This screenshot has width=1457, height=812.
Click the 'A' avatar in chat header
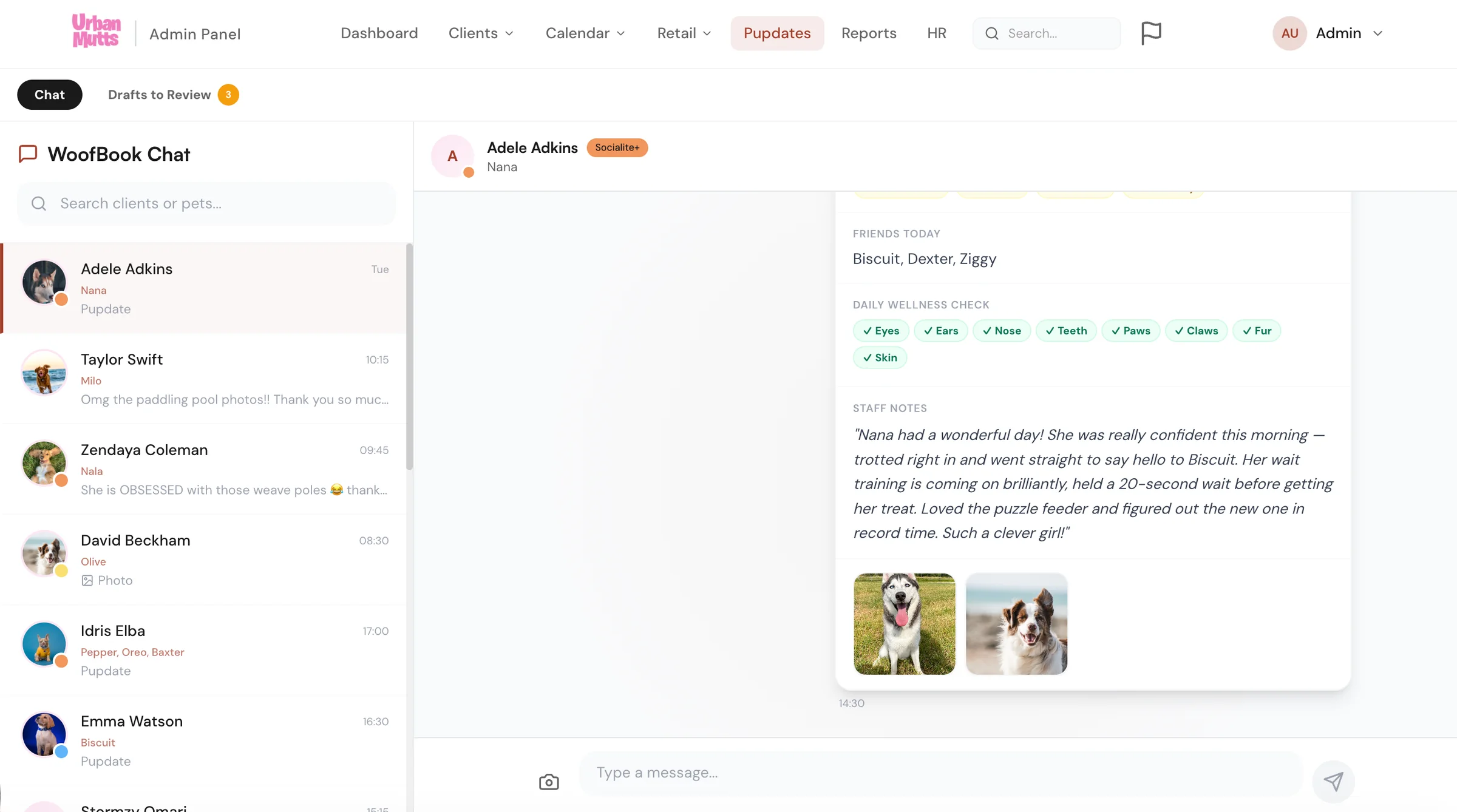(x=452, y=156)
